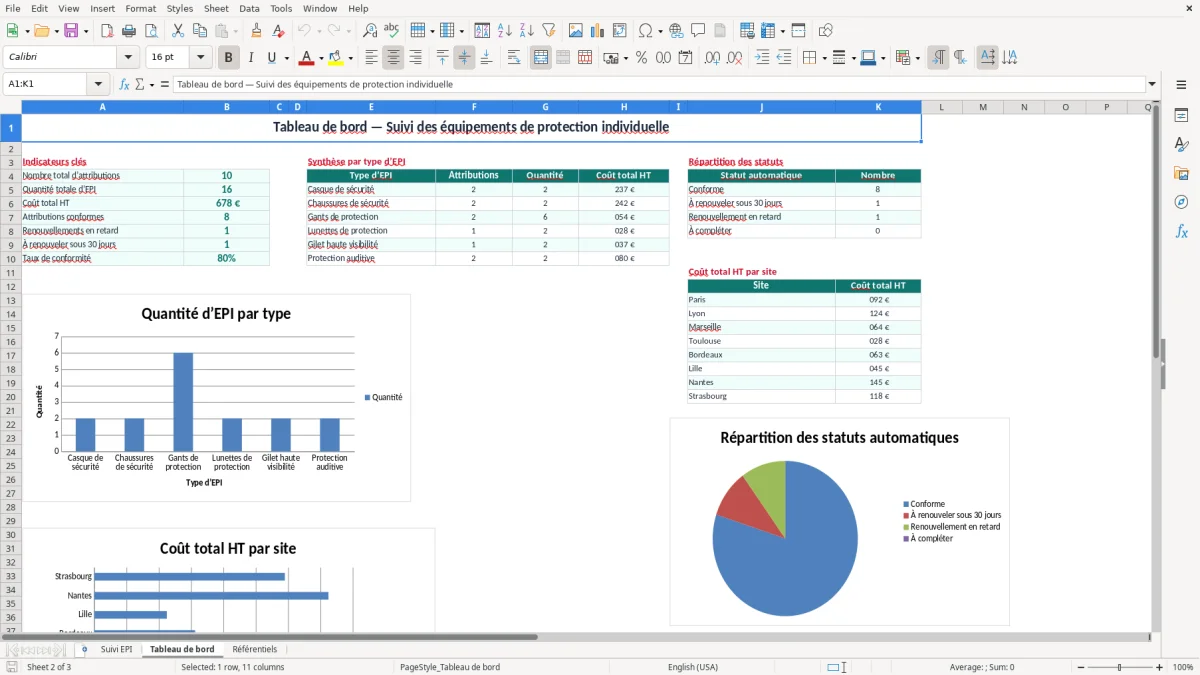
Task: Format selection as date
Action: coord(685,58)
